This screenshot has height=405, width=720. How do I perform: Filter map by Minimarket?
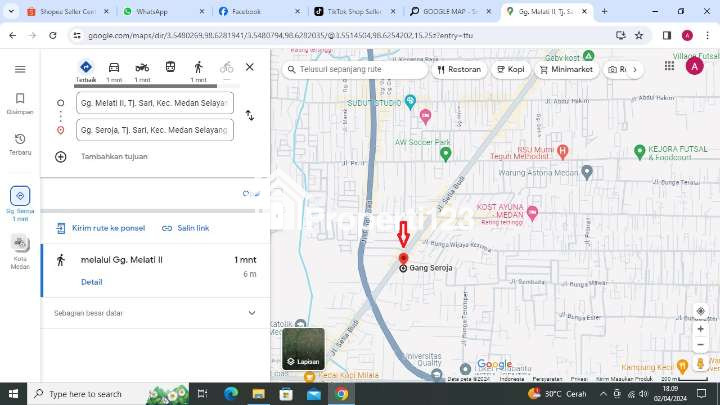click(567, 69)
